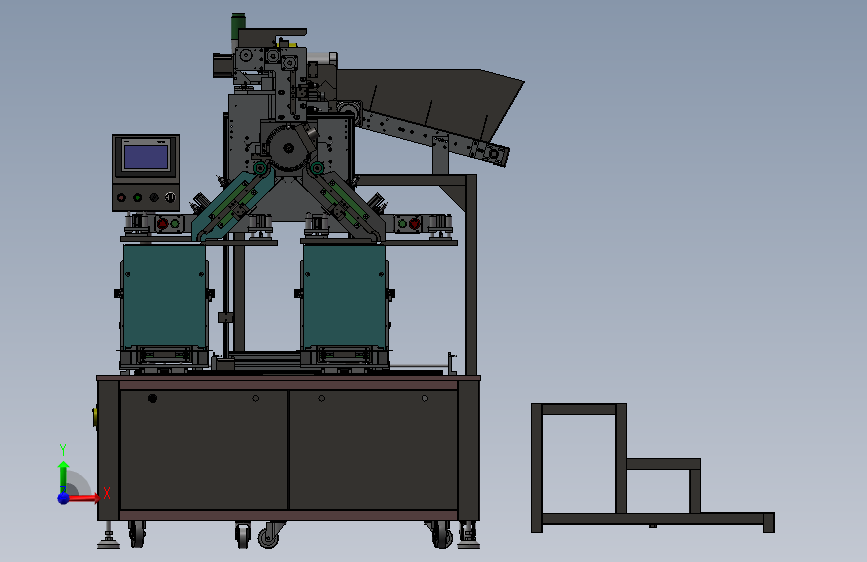867x562 pixels.
Task: Select the red button on the left bin station
Action: tap(162, 223)
